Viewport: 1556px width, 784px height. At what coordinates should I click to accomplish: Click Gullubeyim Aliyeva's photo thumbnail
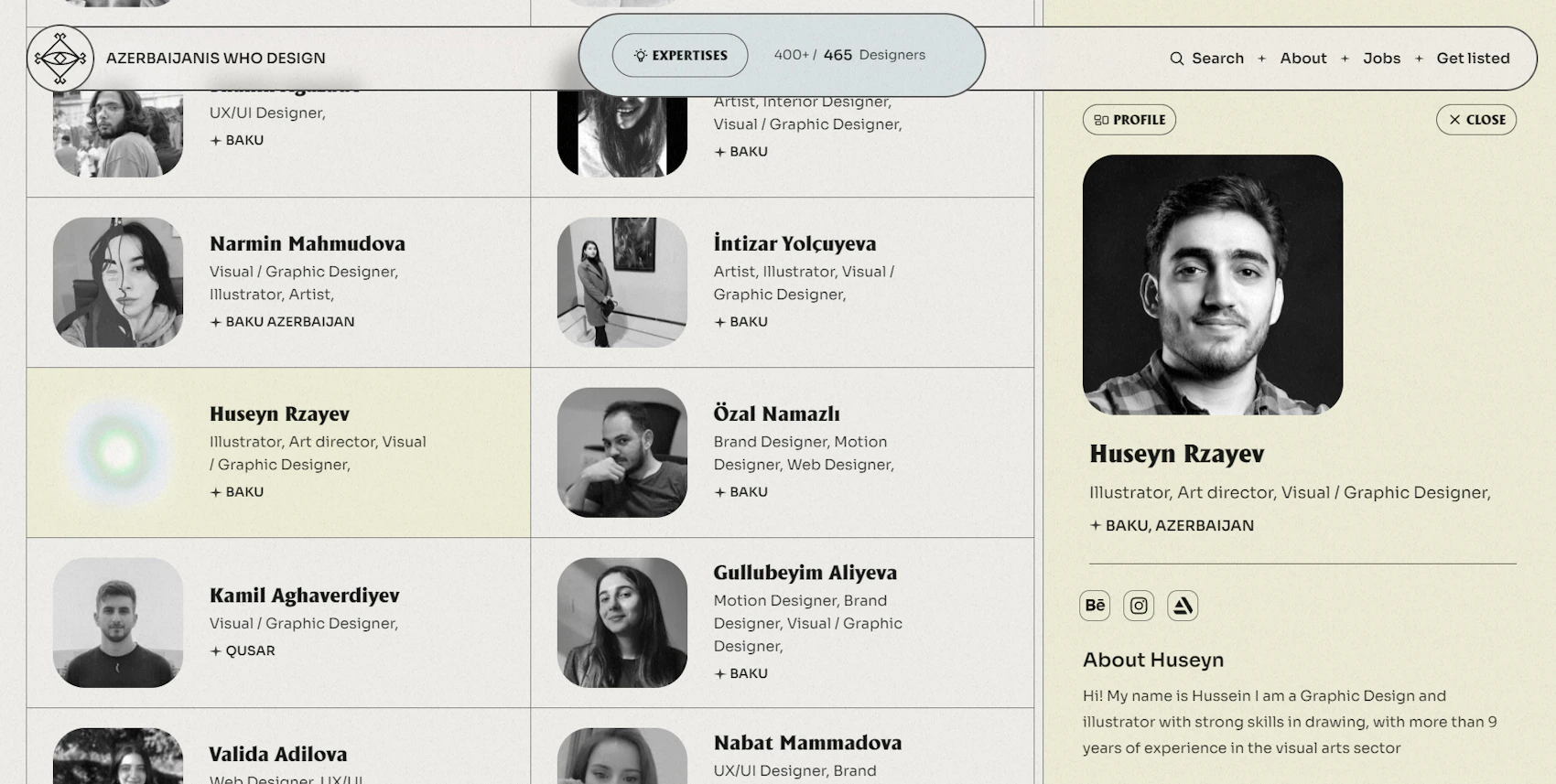click(x=622, y=623)
